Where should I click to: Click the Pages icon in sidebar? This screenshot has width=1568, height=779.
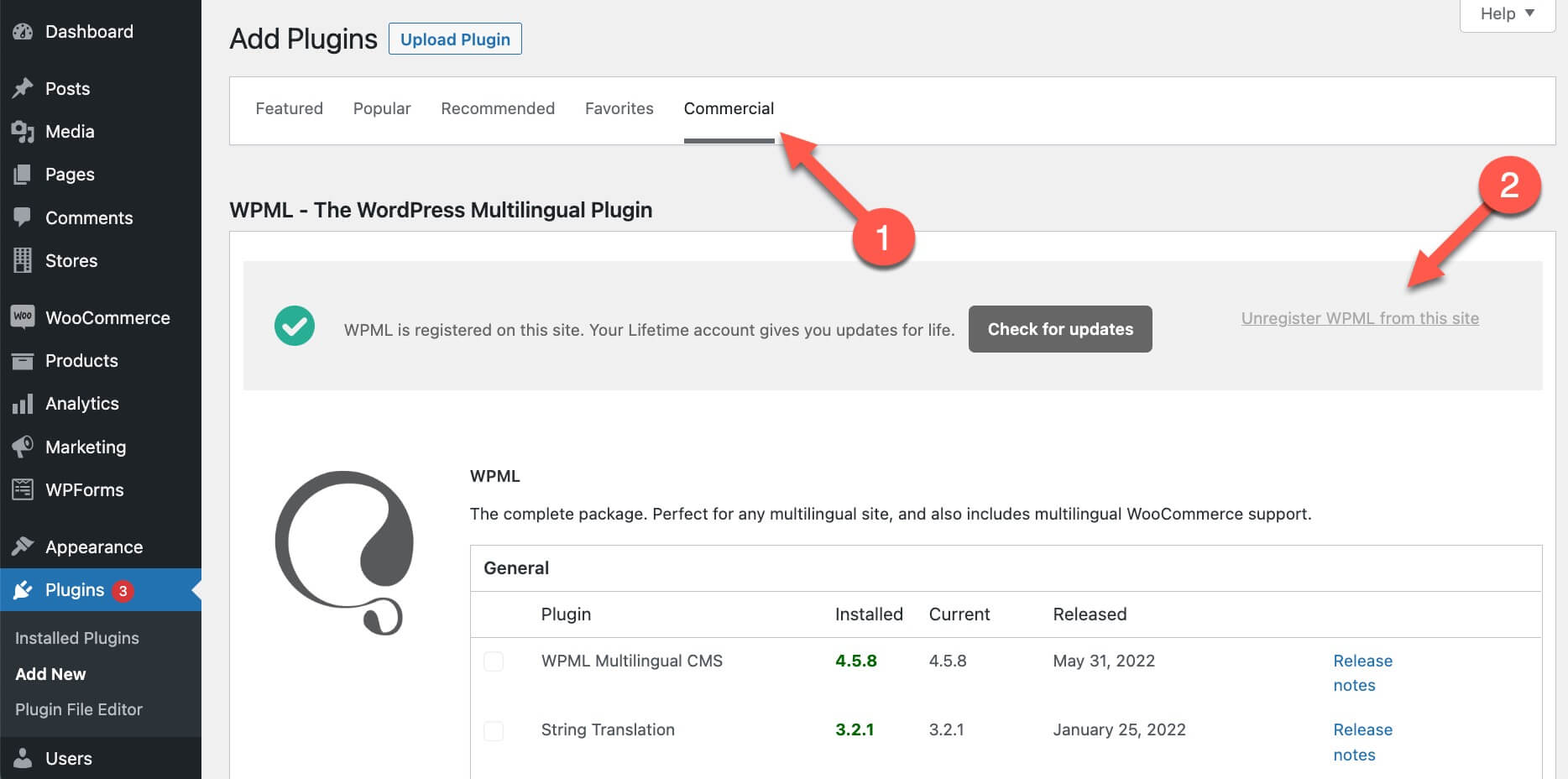pyautogui.click(x=23, y=175)
